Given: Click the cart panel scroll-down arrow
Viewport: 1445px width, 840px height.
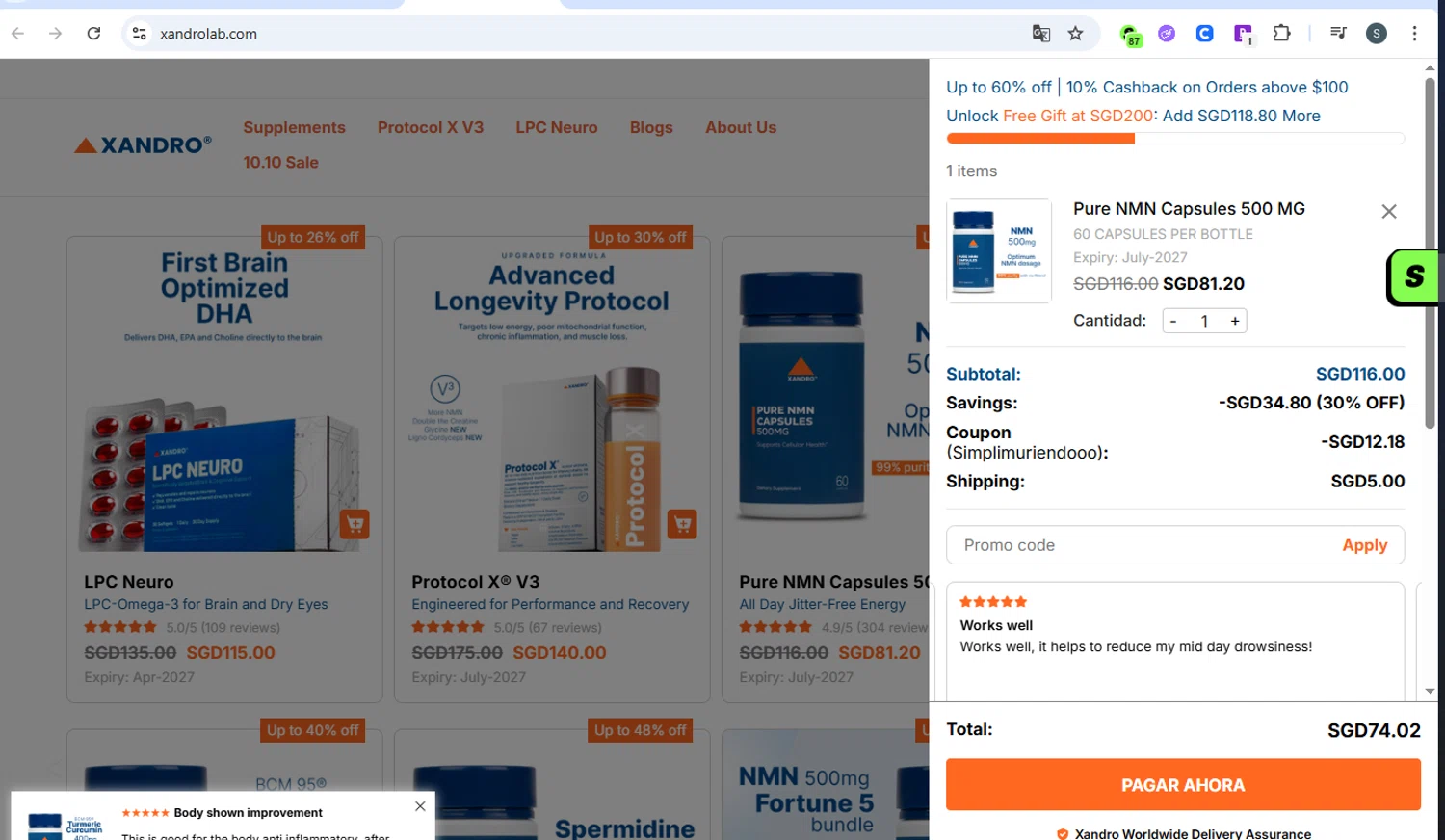Looking at the screenshot, I should coord(1430,692).
